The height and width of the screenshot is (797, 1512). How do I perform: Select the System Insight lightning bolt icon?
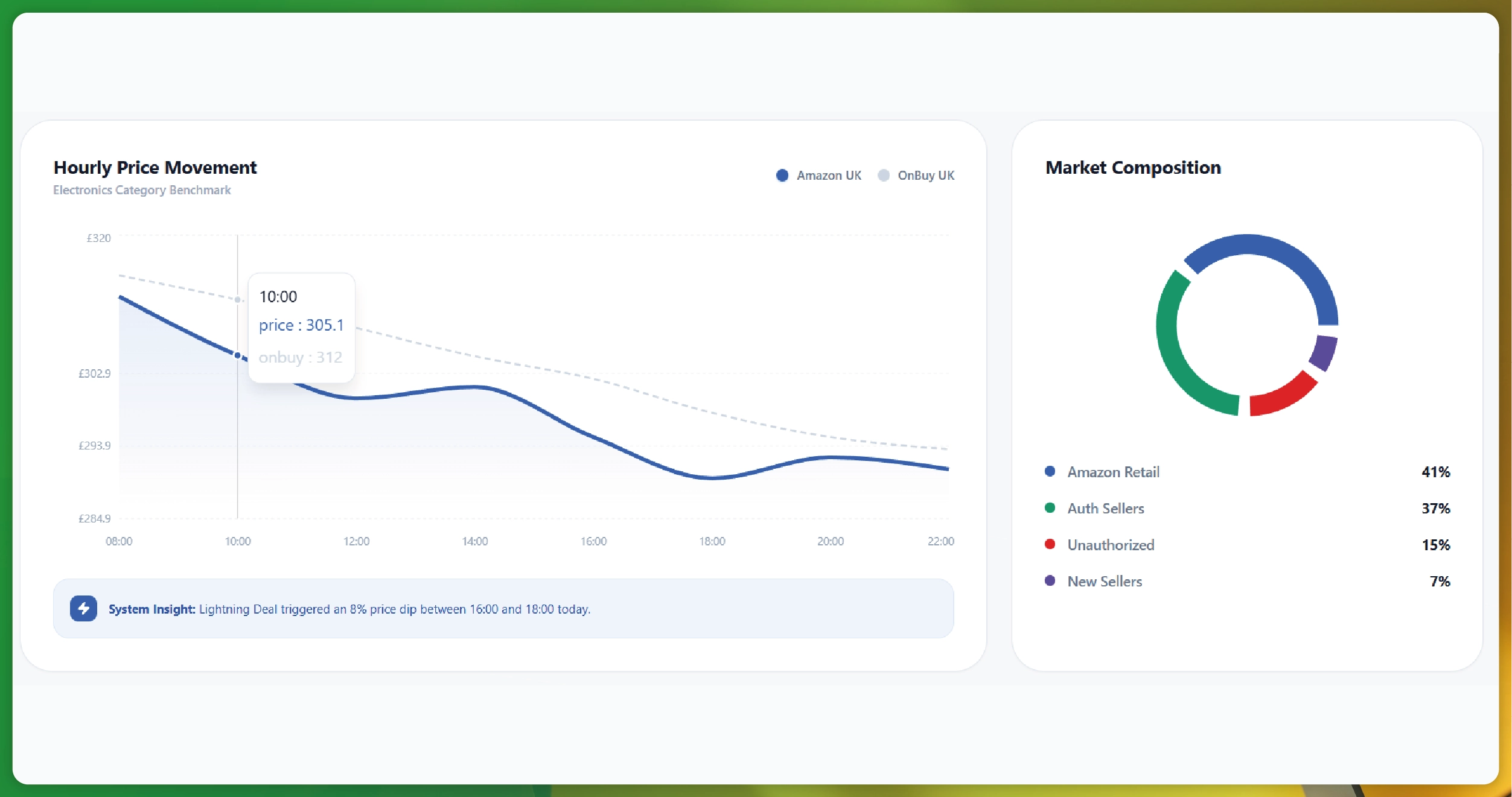[83, 609]
